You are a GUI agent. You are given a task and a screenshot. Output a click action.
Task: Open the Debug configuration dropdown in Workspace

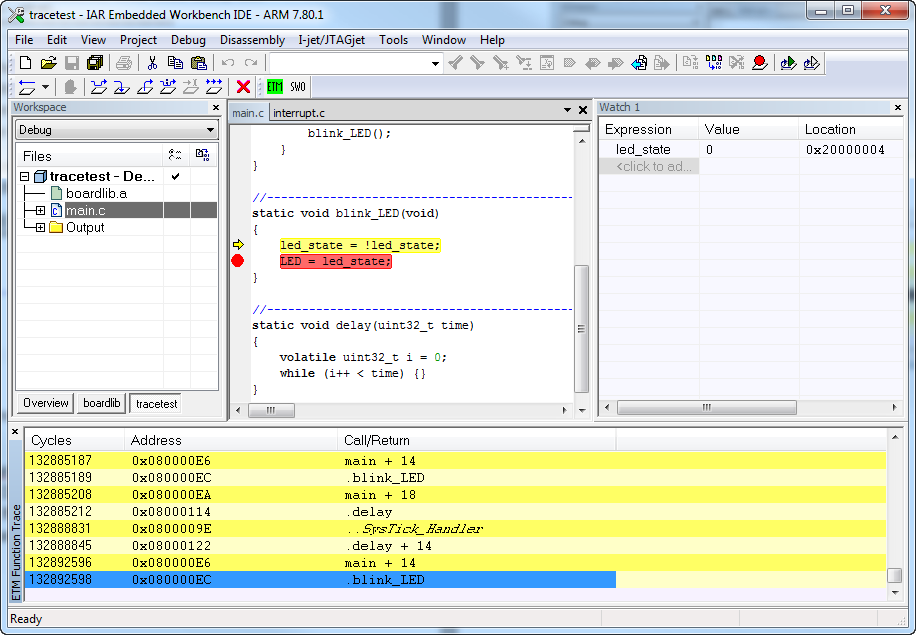pos(210,130)
